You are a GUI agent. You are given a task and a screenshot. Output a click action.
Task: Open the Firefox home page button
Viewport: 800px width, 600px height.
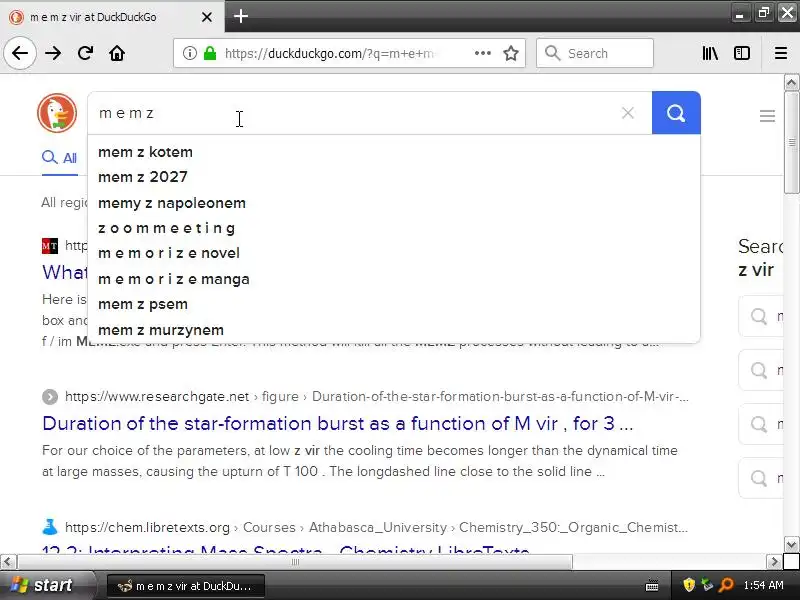click(117, 53)
